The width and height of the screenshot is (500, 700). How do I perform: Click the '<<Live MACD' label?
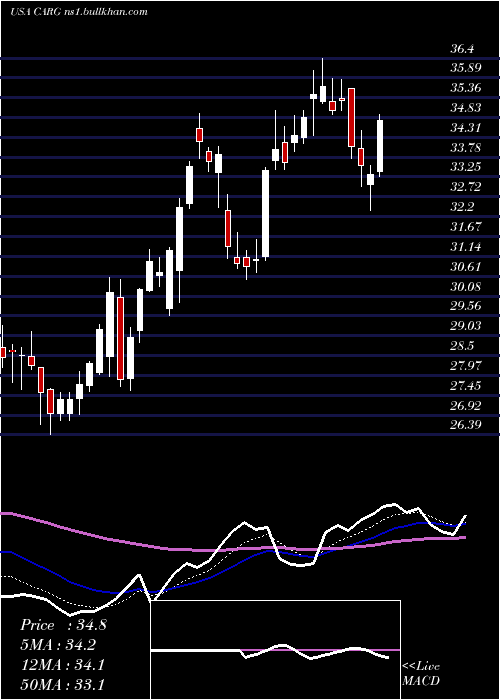coord(421,674)
